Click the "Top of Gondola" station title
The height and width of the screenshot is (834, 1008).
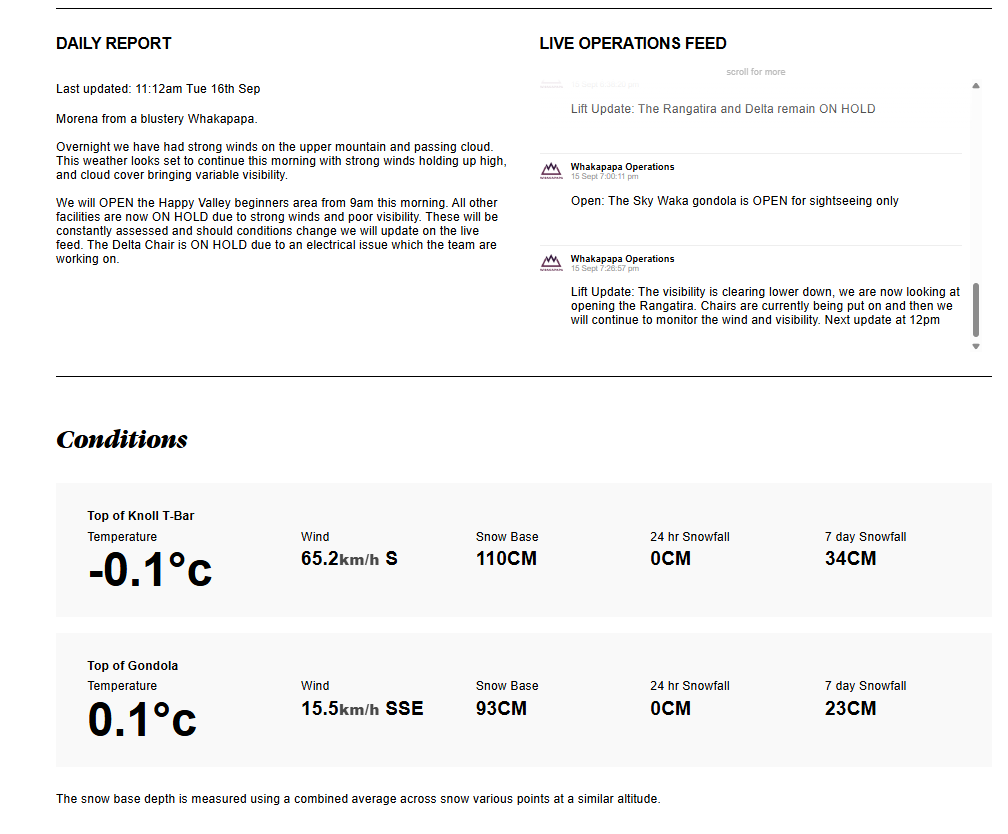coord(132,666)
